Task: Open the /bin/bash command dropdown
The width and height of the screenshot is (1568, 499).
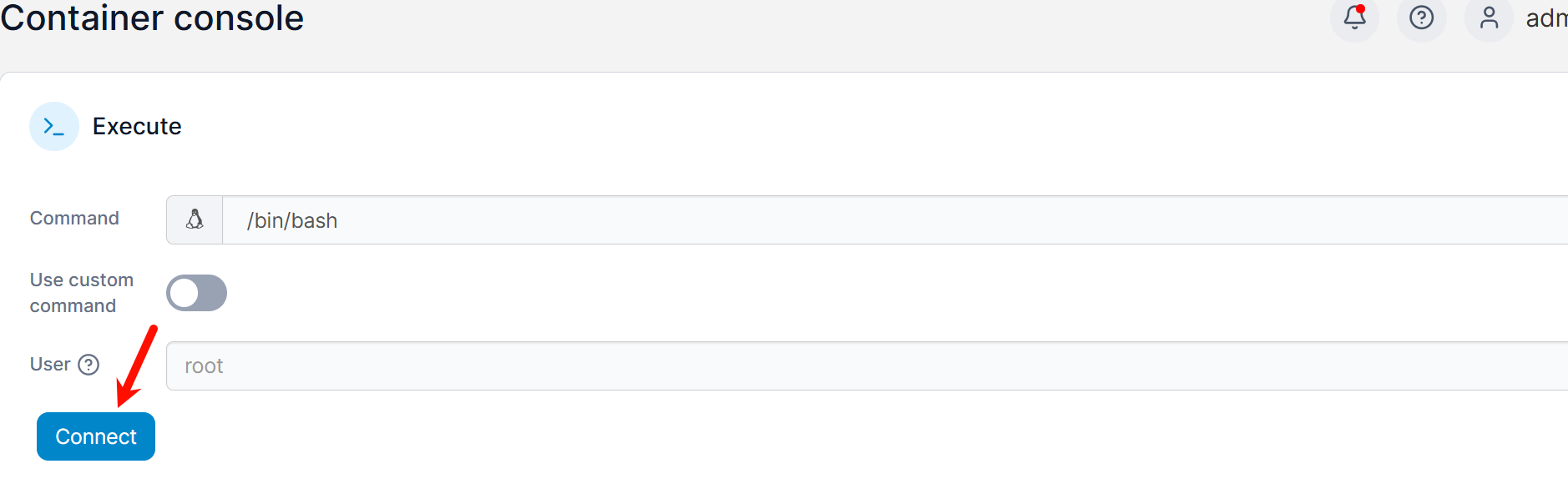Action: (x=893, y=220)
